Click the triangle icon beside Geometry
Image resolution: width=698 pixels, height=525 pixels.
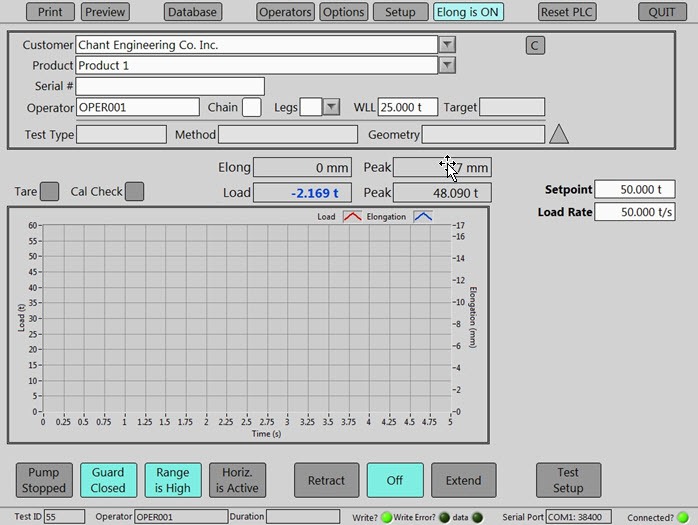[x=559, y=134]
